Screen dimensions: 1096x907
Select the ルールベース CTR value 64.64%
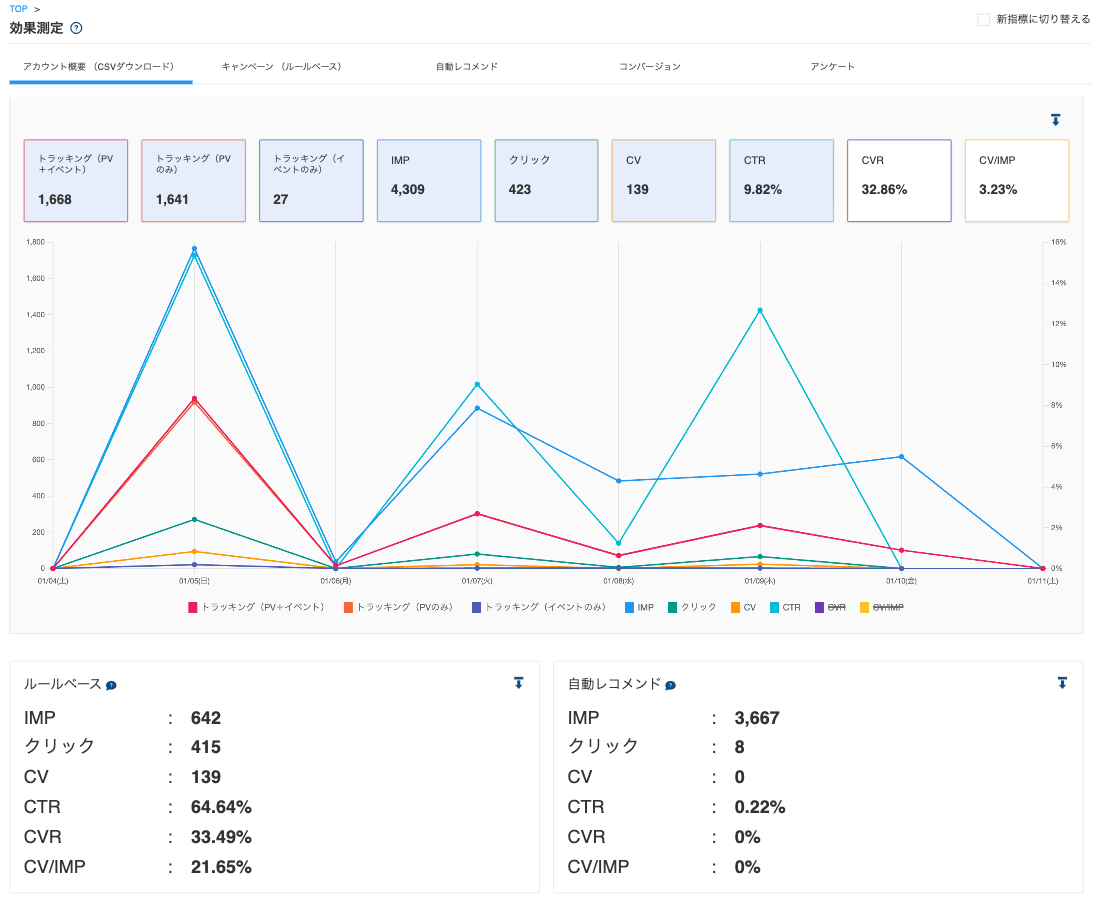point(221,807)
